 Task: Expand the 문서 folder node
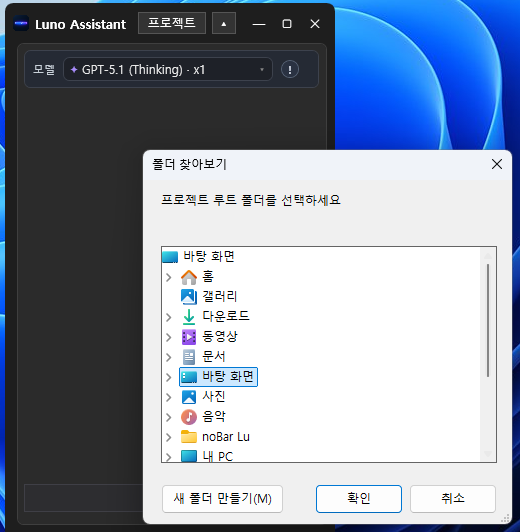(x=169, y=357)
